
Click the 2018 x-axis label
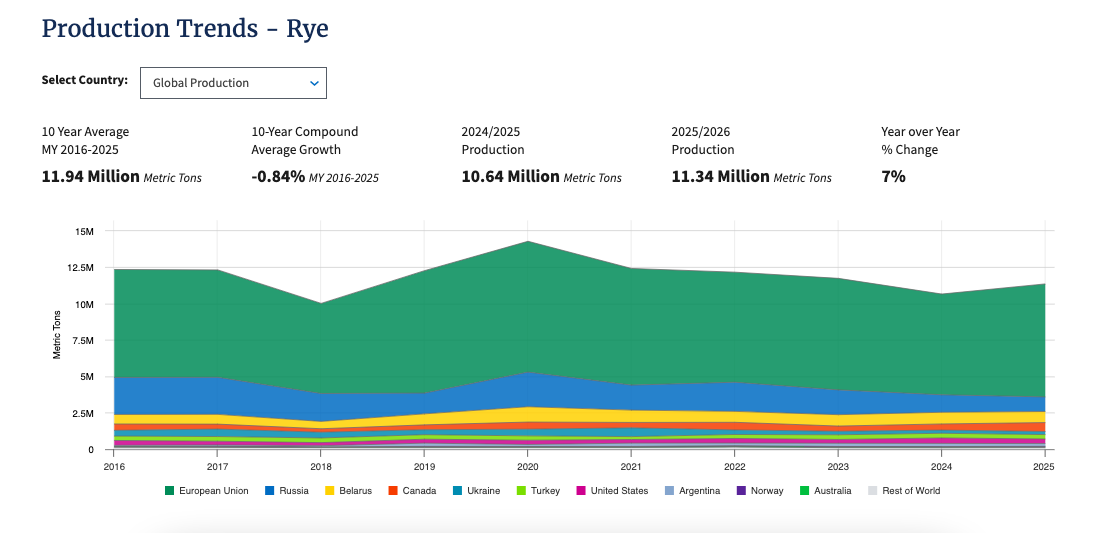321,466
